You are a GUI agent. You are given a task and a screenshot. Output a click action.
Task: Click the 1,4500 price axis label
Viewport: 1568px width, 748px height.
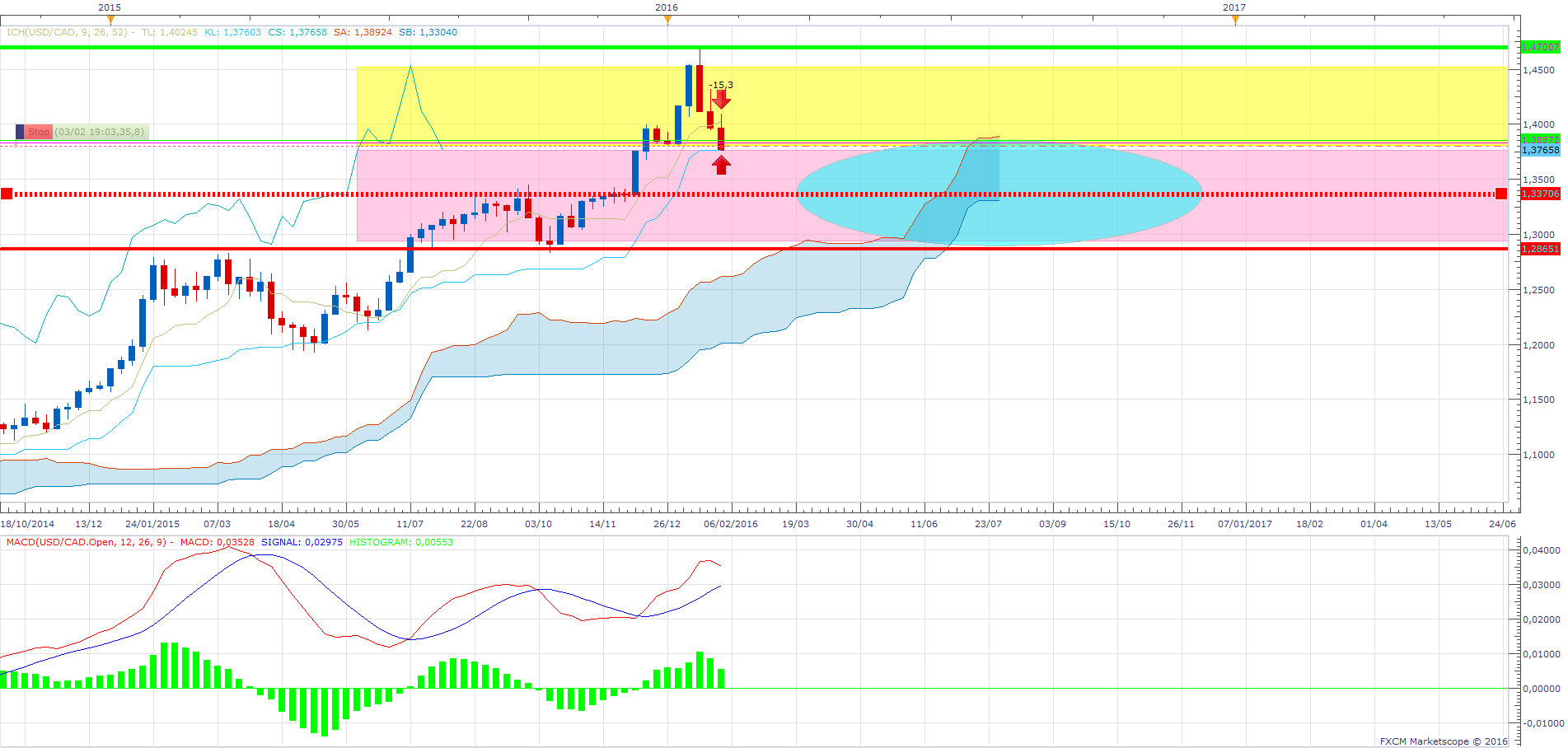pyautogui.click(x=1539, y=70)
